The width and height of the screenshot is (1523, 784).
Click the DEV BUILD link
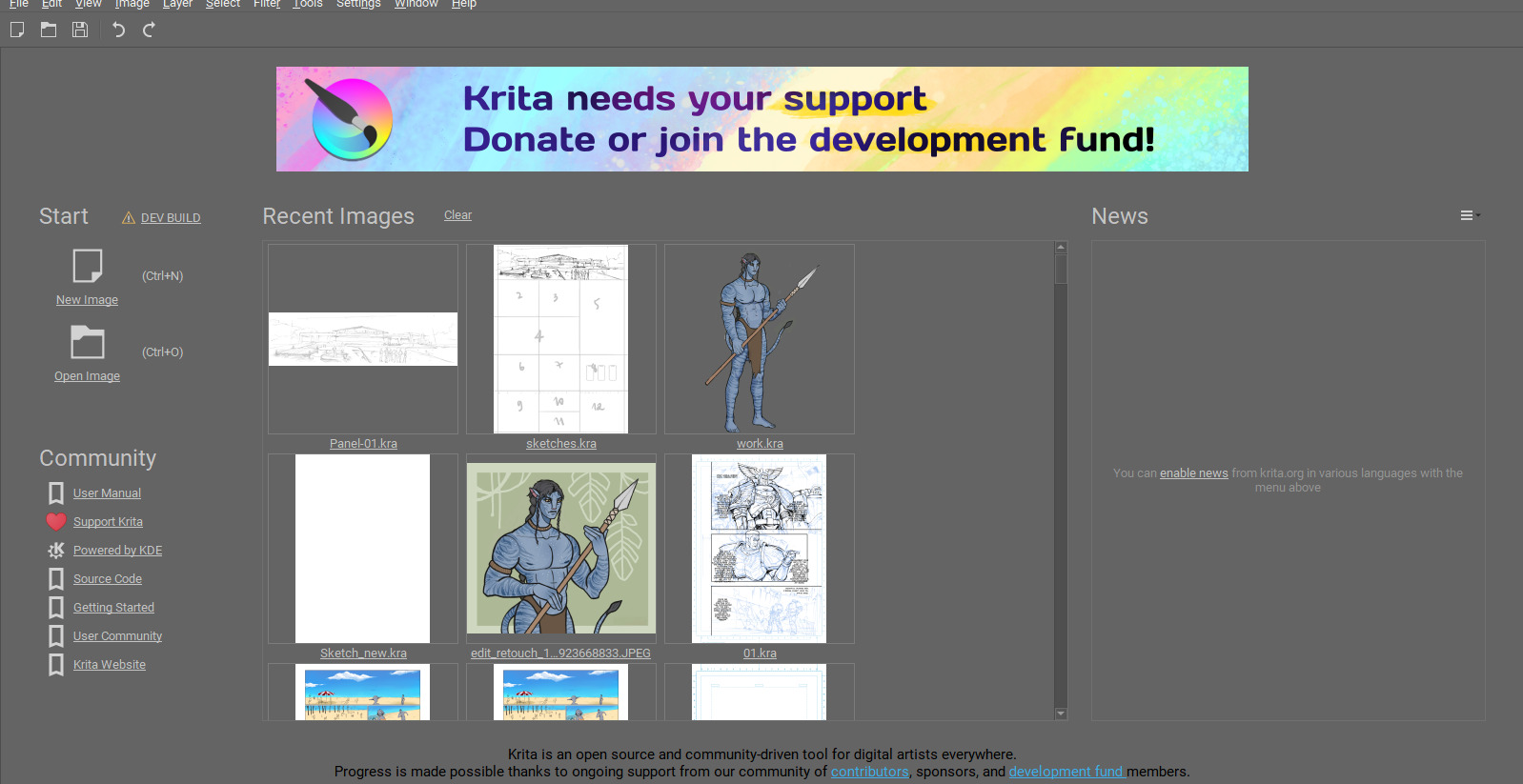[x=171, y=218]
